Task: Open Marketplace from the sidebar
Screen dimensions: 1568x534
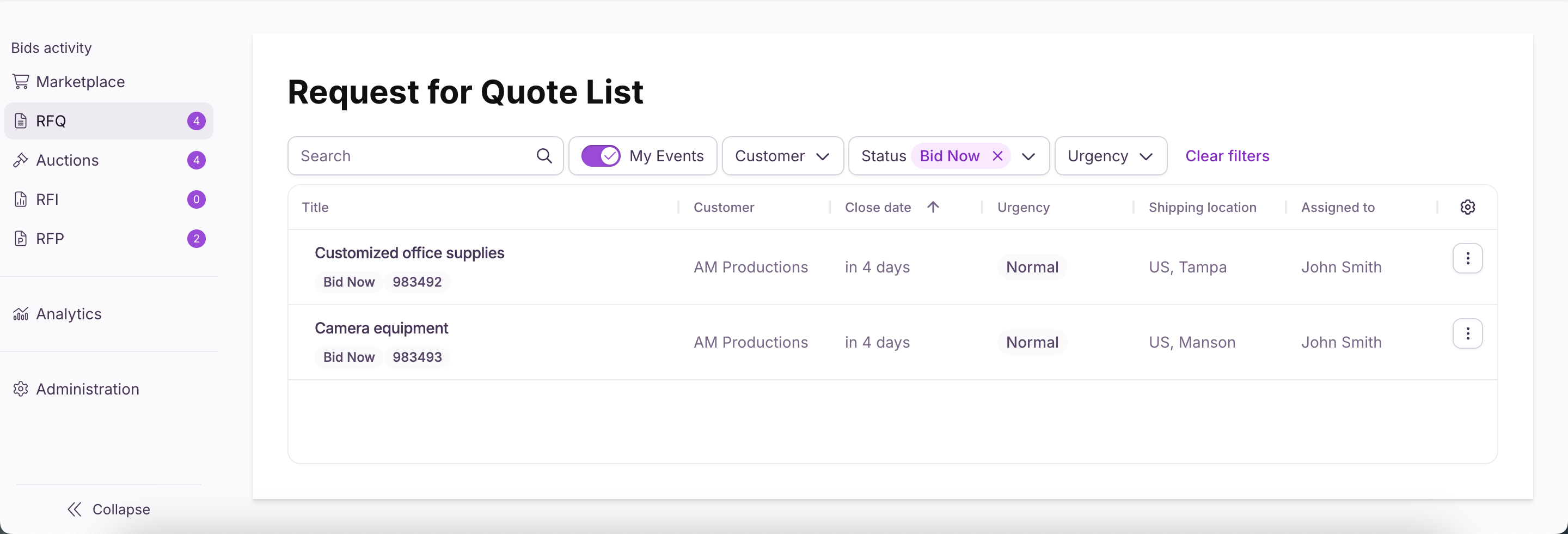Action: (108, 82)
